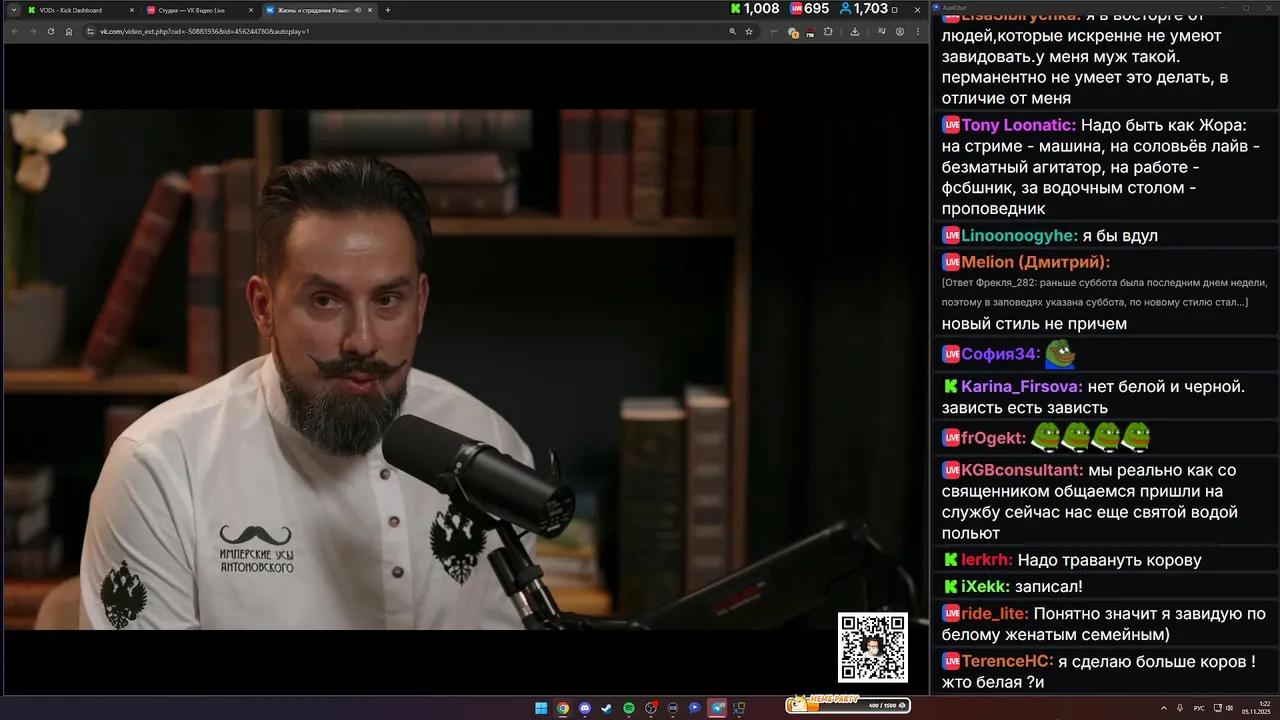Open the browser downloads panel
The image size is (1280, 720).
tap(855, 31)
